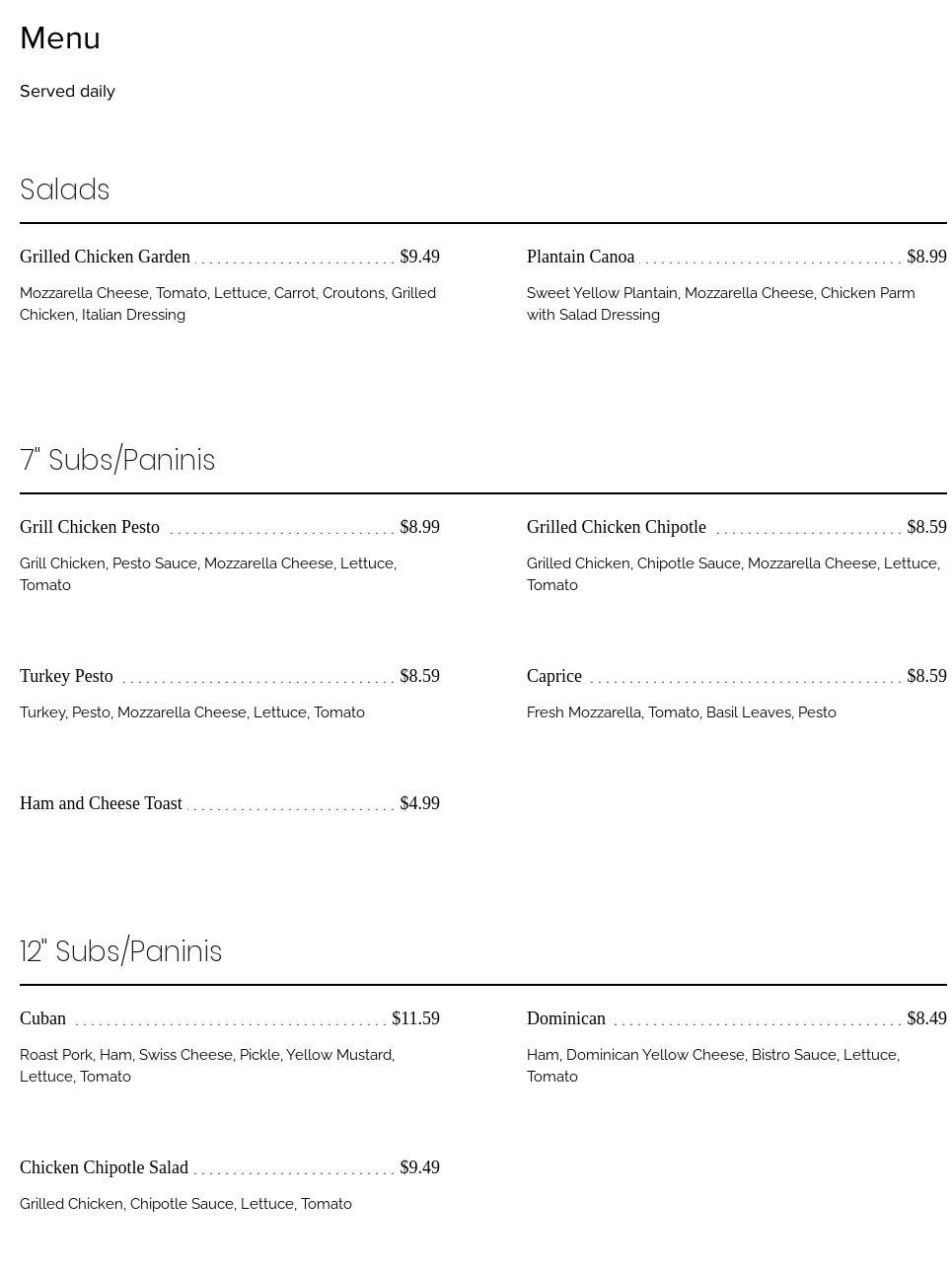Image resolution: width=952 pixels, height=1274 pixels.
Task: Select the Grilled Chicken Chipotle sub
Action: coord(617,527)
